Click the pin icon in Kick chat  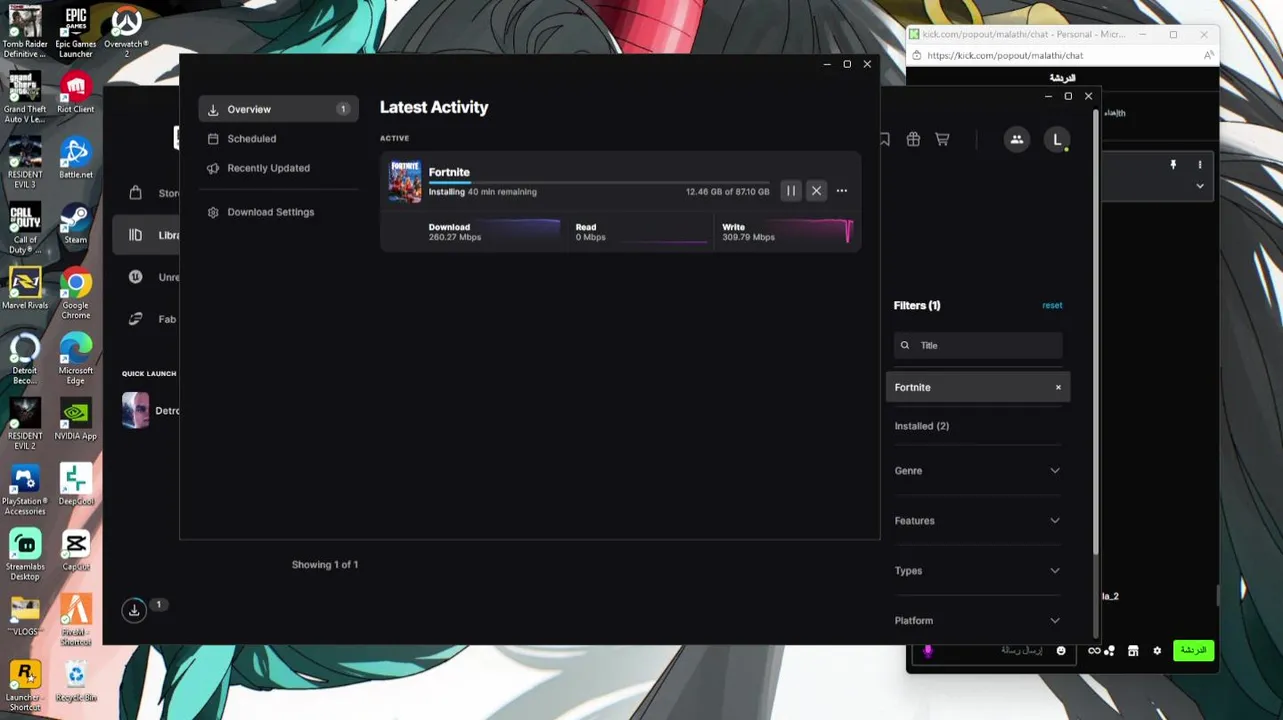click(x=1174, y=165)
